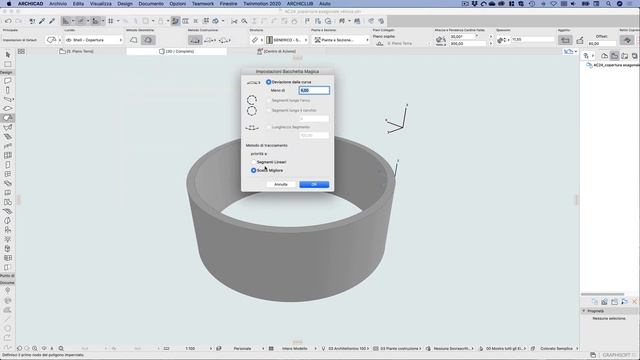640x360 pixels.
Task: Open the Archivio menu
Action: pyautogui.click(x=58, y=4)
